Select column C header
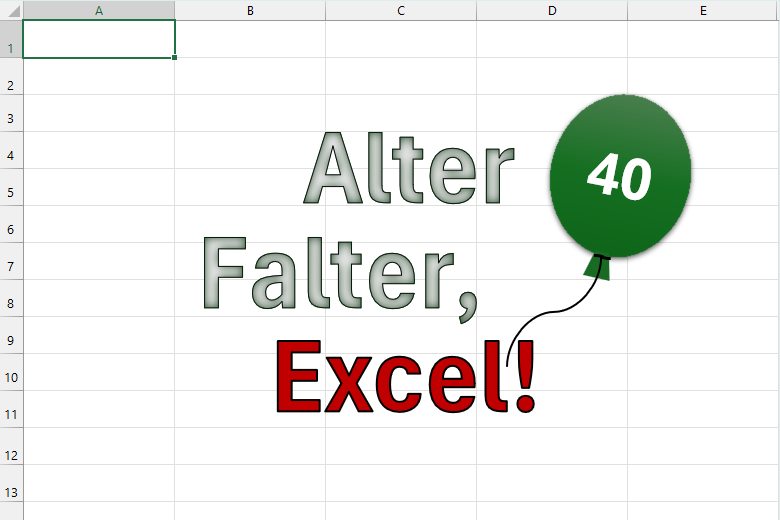This screenshot has height=520, width=780. pos(401,10)
